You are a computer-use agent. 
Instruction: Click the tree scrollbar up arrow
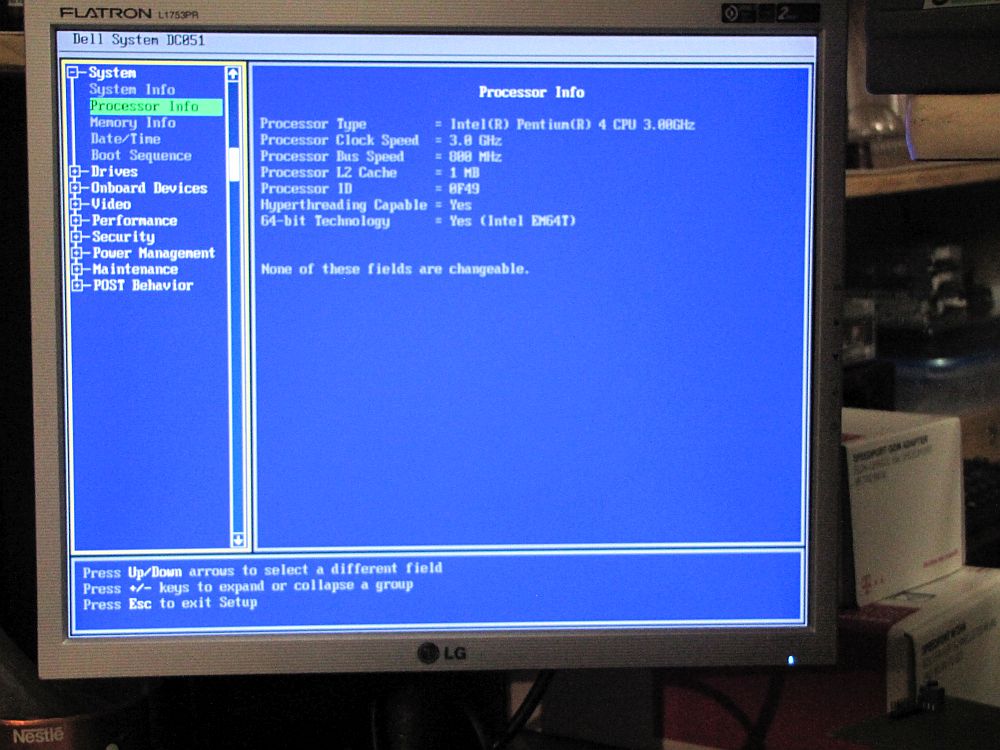pos(233,74)
